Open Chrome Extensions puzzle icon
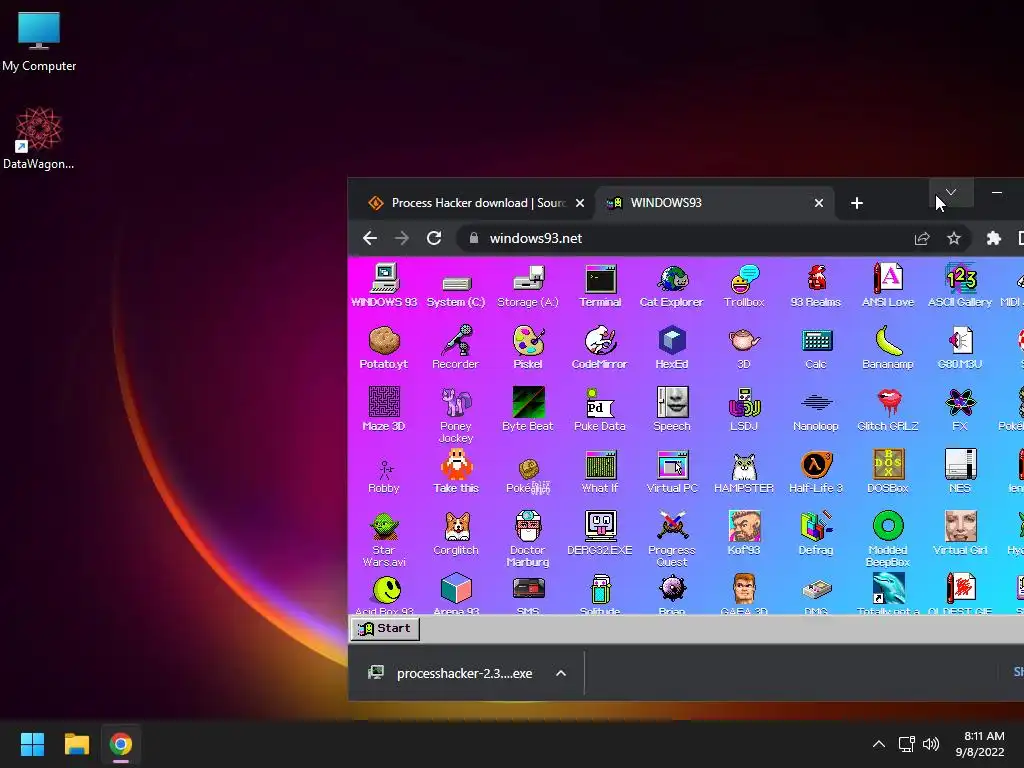The height and width of the screenshot is (768, 1024). [993, 238]
